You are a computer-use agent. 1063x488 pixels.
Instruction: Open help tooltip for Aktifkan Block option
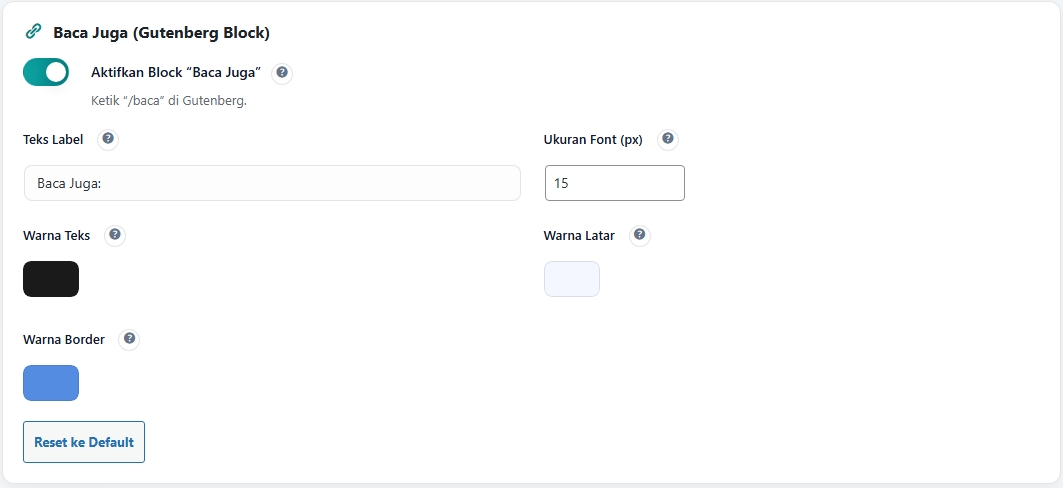(282, 73)
